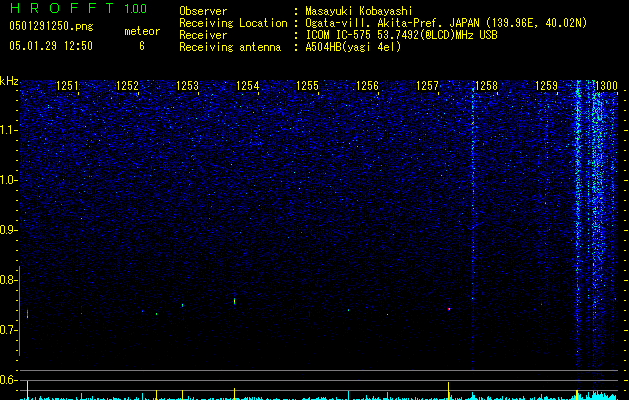Click the Ogata-vill. Akita-Pref. JAPAN location text
Image resolution: width=629 pixels, height=400 pixels.
point(446,23)
